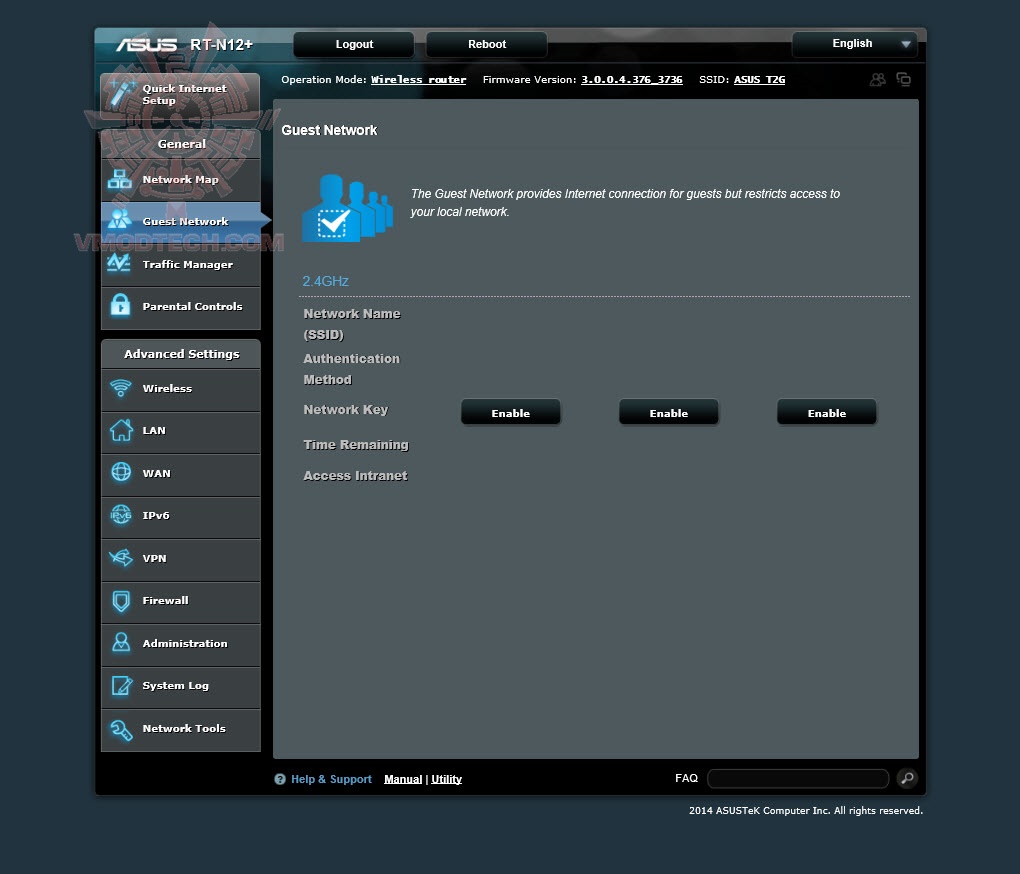
Task: Click the large Guest Network illustration
Action: click(x=347, y=208)
